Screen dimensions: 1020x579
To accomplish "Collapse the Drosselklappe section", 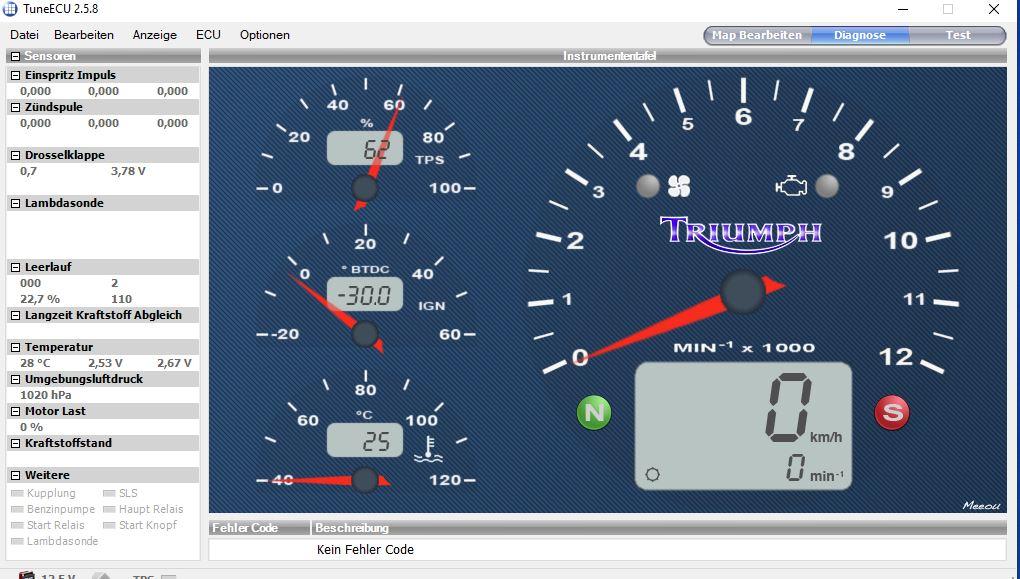I will [x=16, y=155].
